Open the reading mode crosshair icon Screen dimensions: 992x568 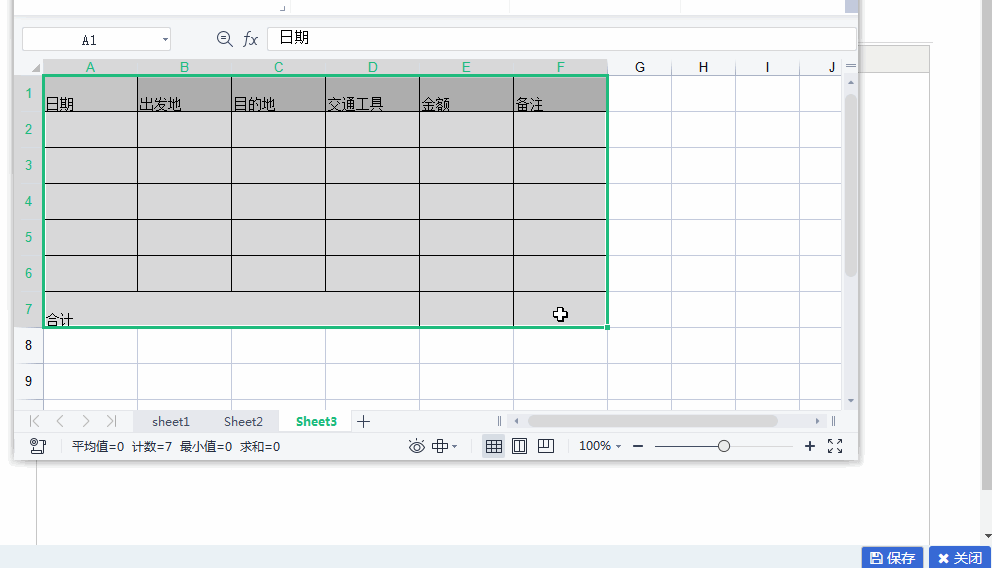(440, 447)
